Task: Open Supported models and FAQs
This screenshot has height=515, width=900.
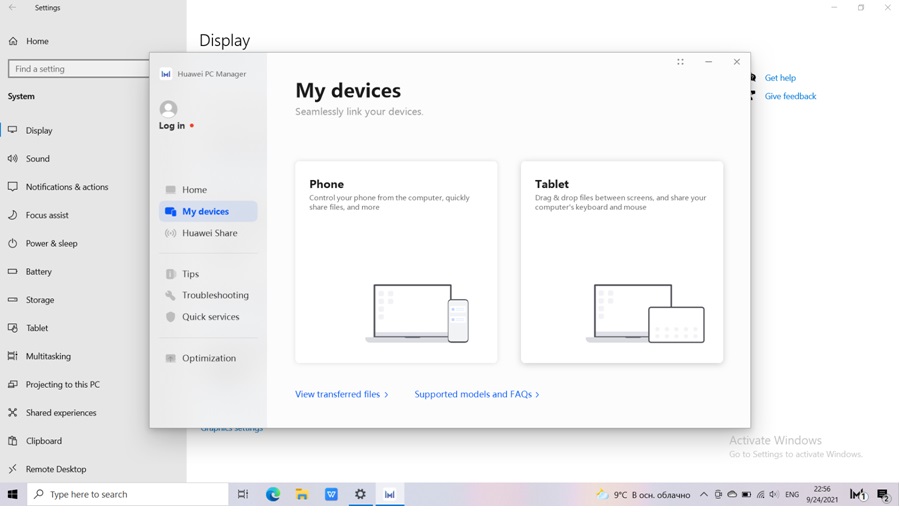Action: click(476, 394)
